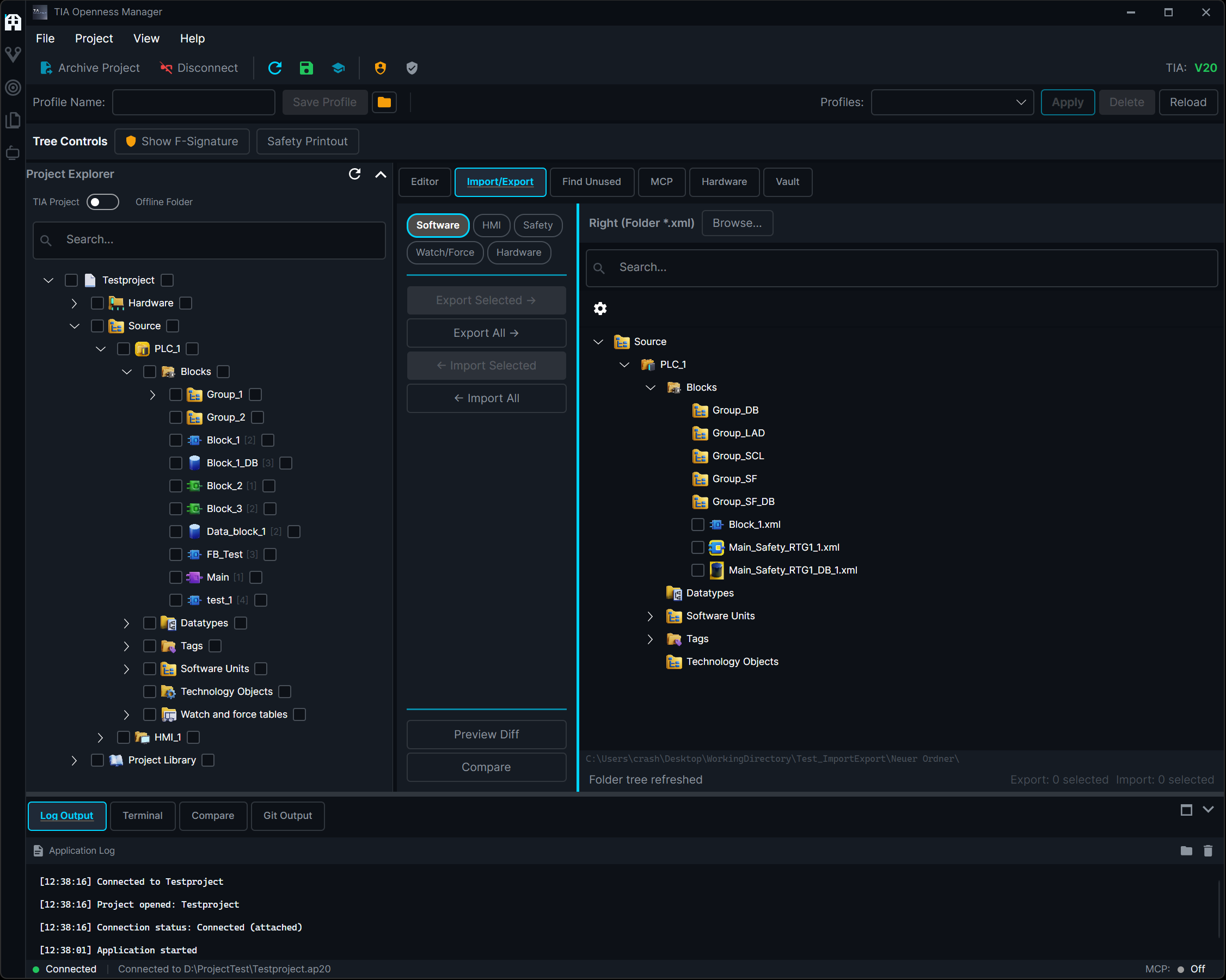Toggle the TIA Project / Offline Folder switch

(x=103, y=202)
